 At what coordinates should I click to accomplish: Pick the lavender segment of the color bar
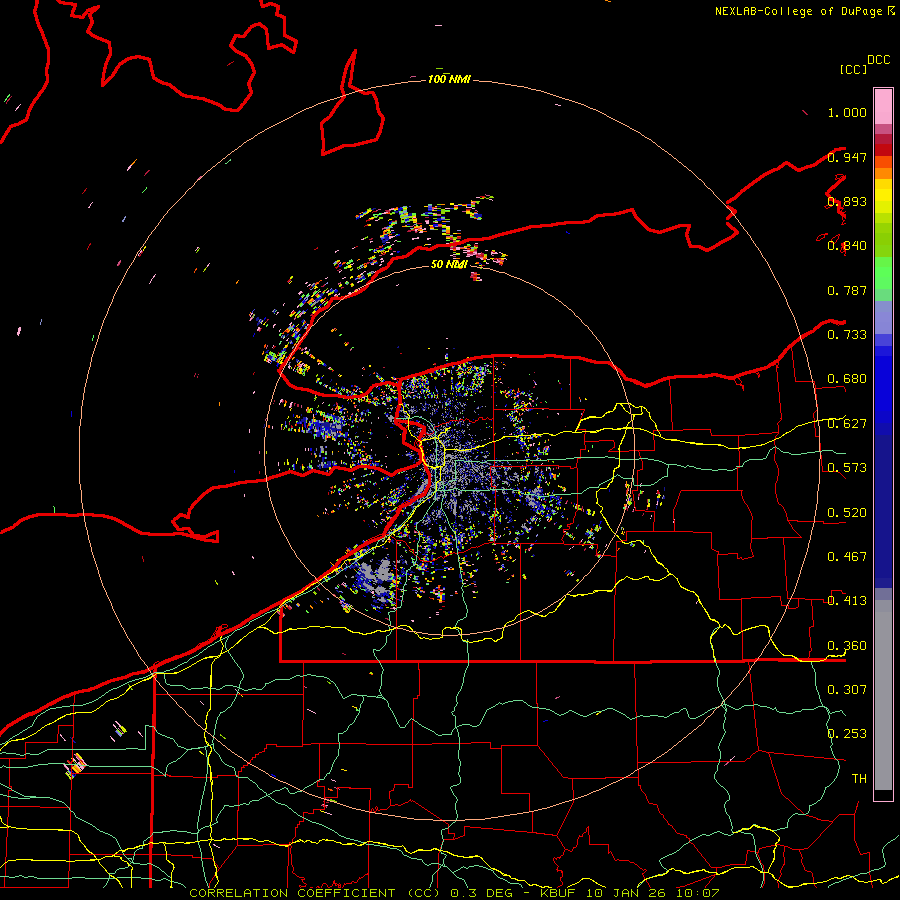(x=883, y=317)
